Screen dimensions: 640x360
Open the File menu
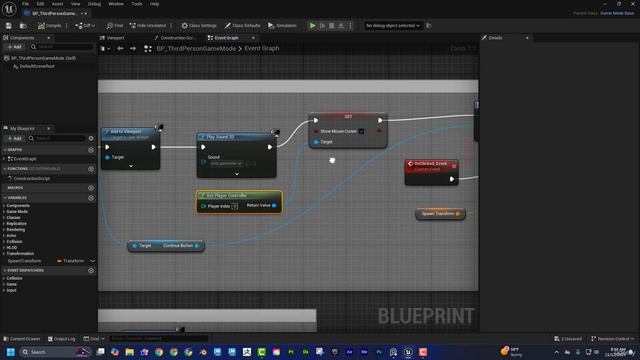click(x=25, y=4)
